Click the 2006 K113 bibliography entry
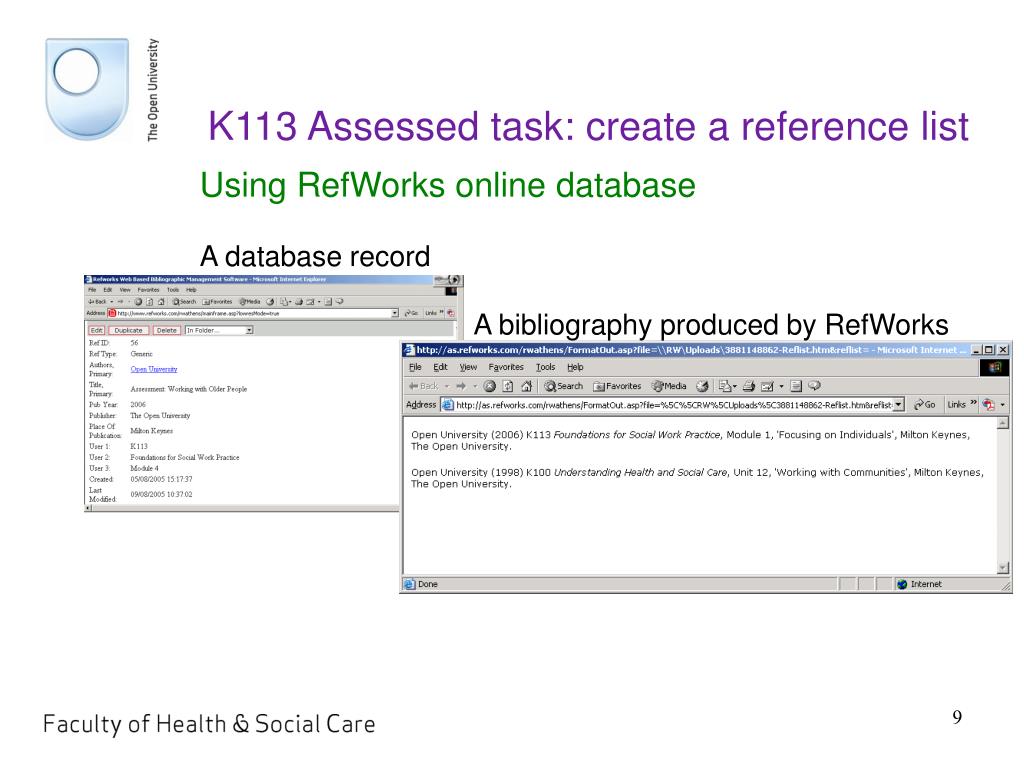The height and width of the screenshot is (768, 1024). click(691, 440)
